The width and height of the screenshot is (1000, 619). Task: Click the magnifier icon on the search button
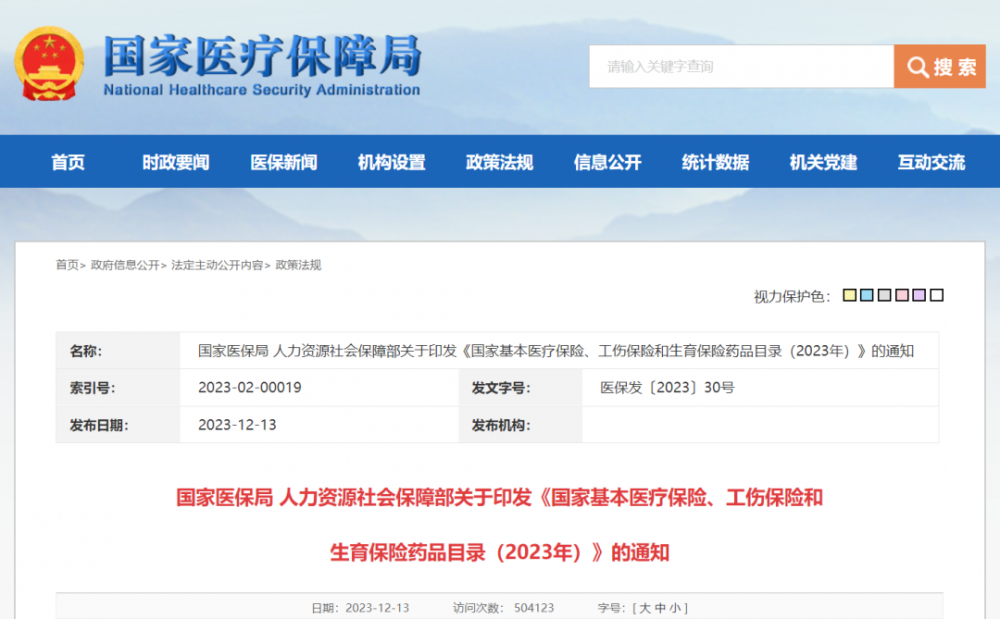tap(917, 67)
